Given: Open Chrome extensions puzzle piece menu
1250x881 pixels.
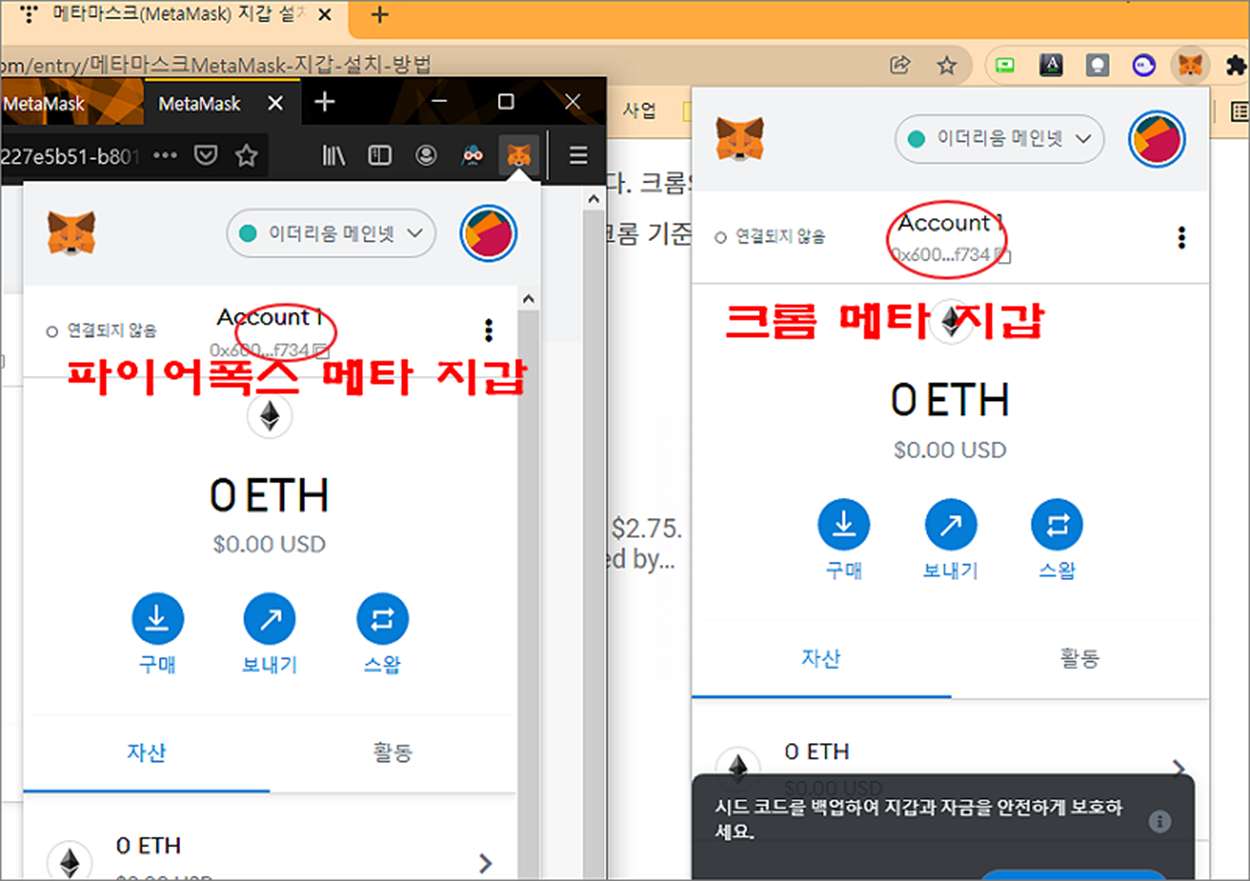Looking at the screenshot, I should pos(1235,66).
